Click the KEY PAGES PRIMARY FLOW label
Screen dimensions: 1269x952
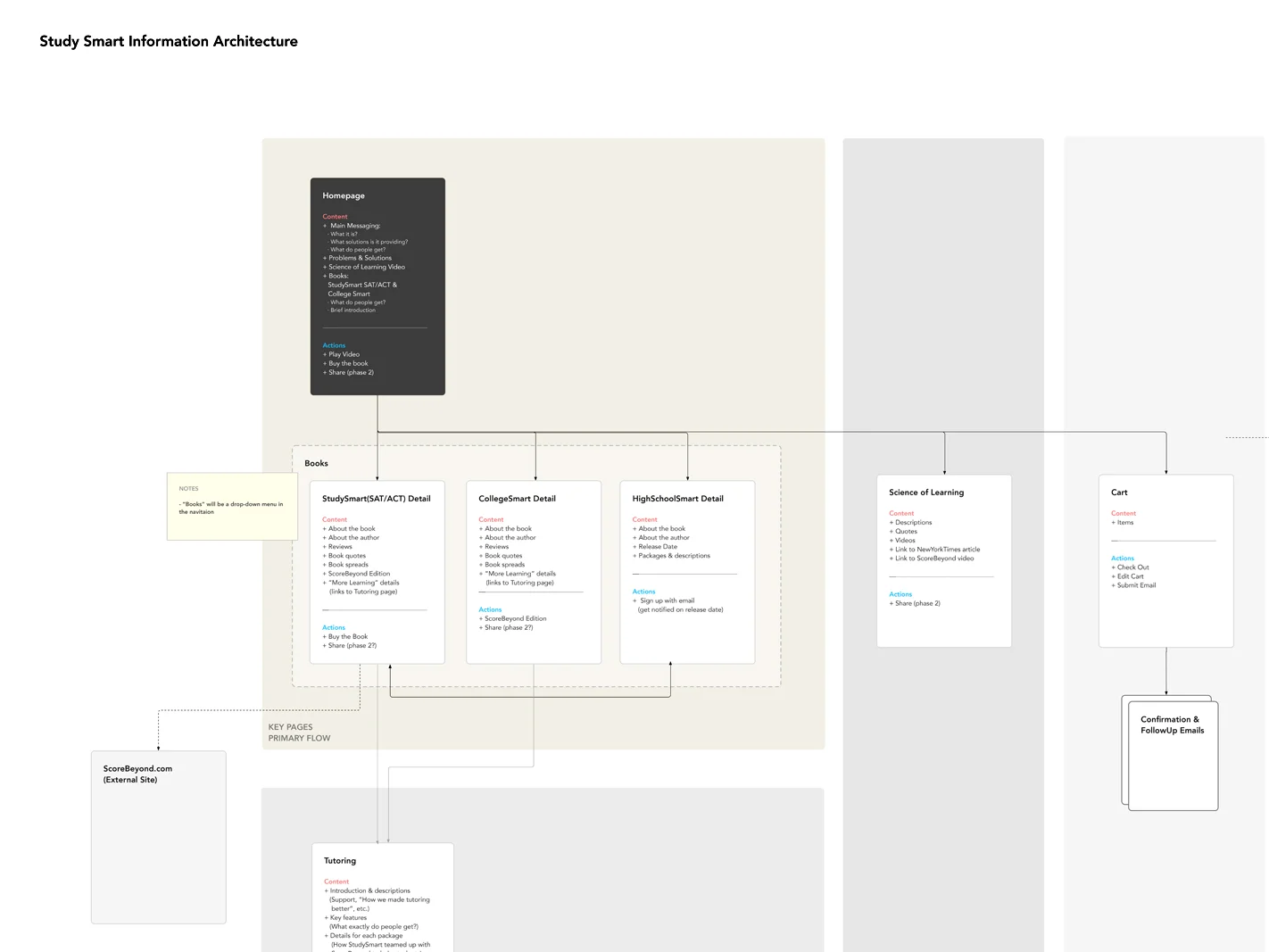tap(299, 733)
